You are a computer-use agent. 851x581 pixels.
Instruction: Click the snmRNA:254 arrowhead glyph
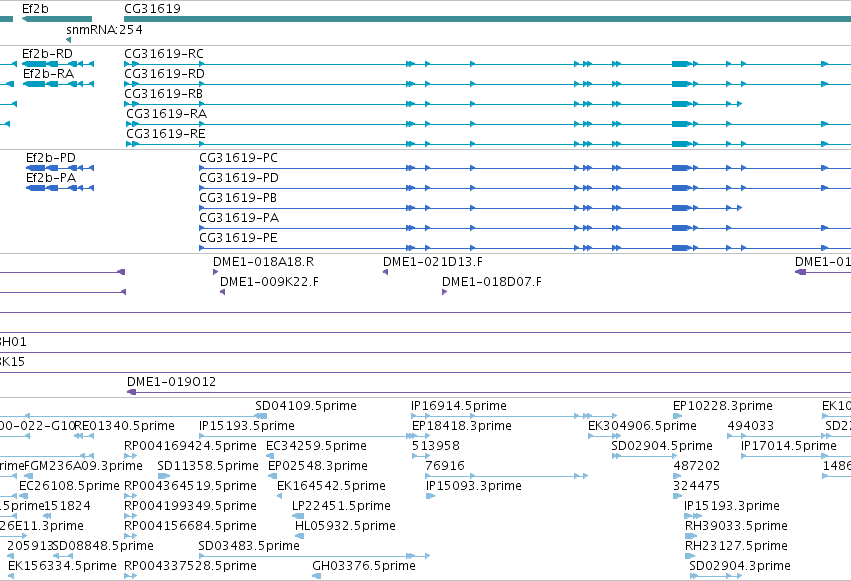(68, 40)
